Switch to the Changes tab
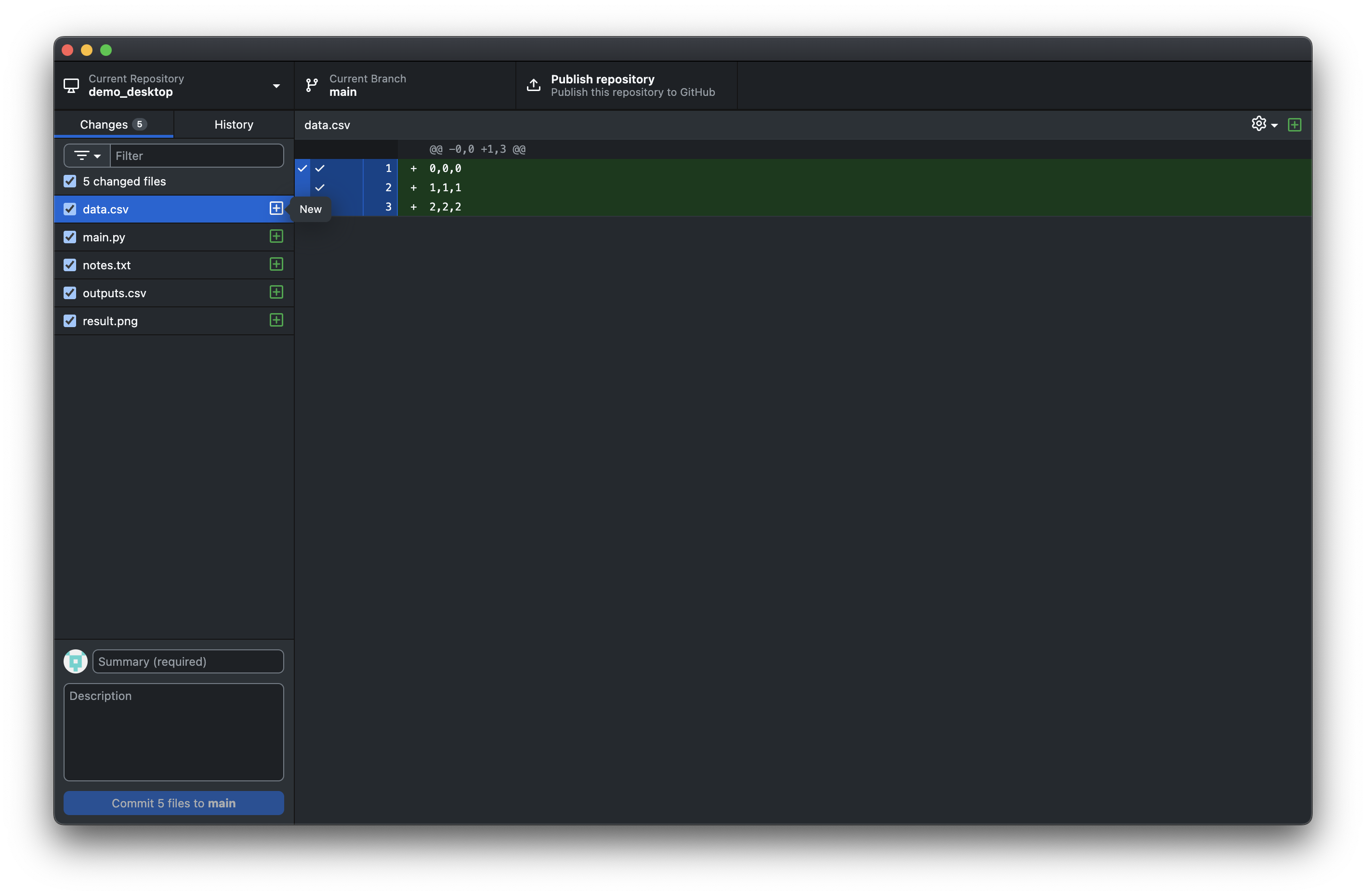 [114, 125]
